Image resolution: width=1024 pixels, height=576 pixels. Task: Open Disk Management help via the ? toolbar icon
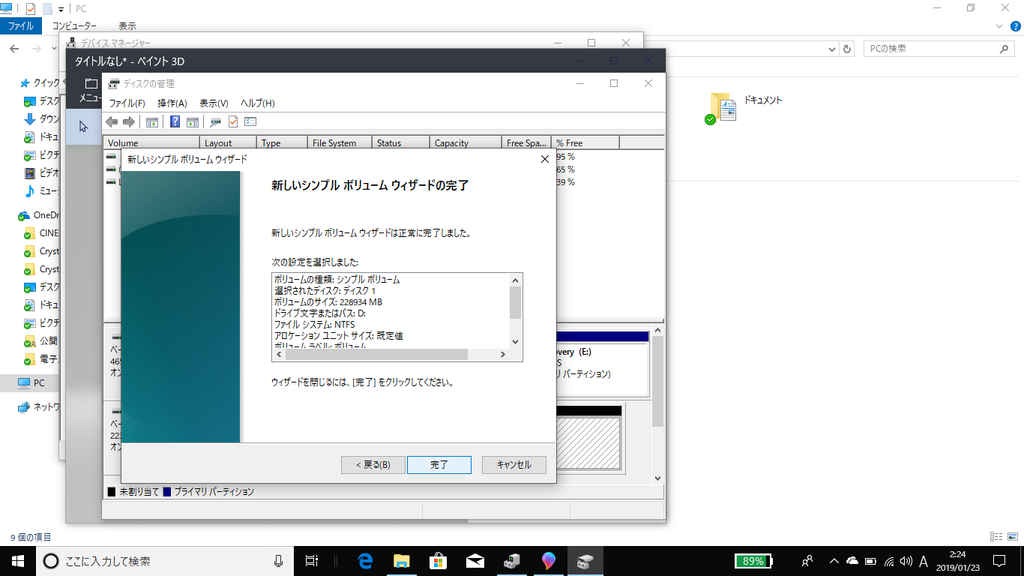175,121
